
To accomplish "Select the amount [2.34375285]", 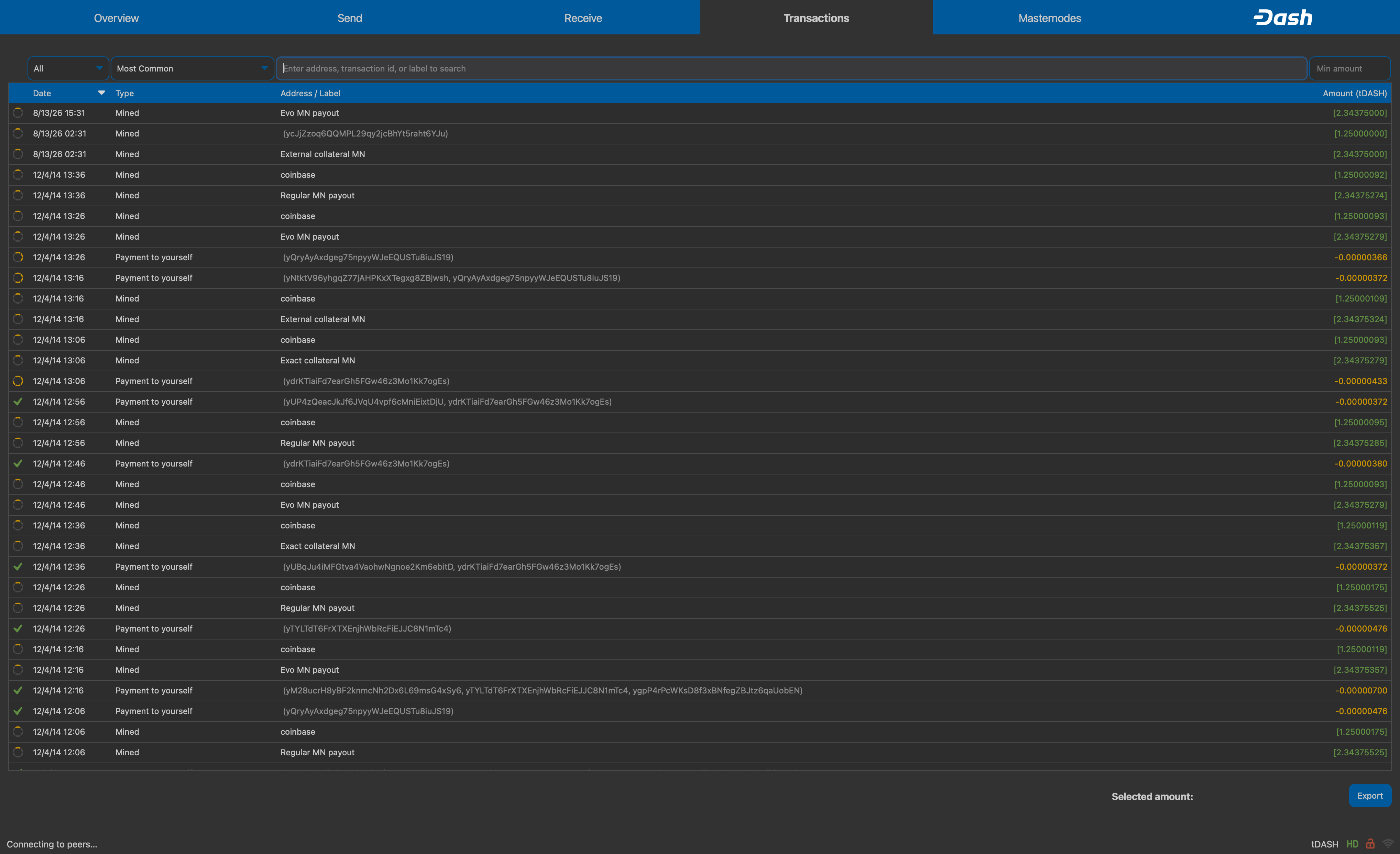I will point(1360,443).
